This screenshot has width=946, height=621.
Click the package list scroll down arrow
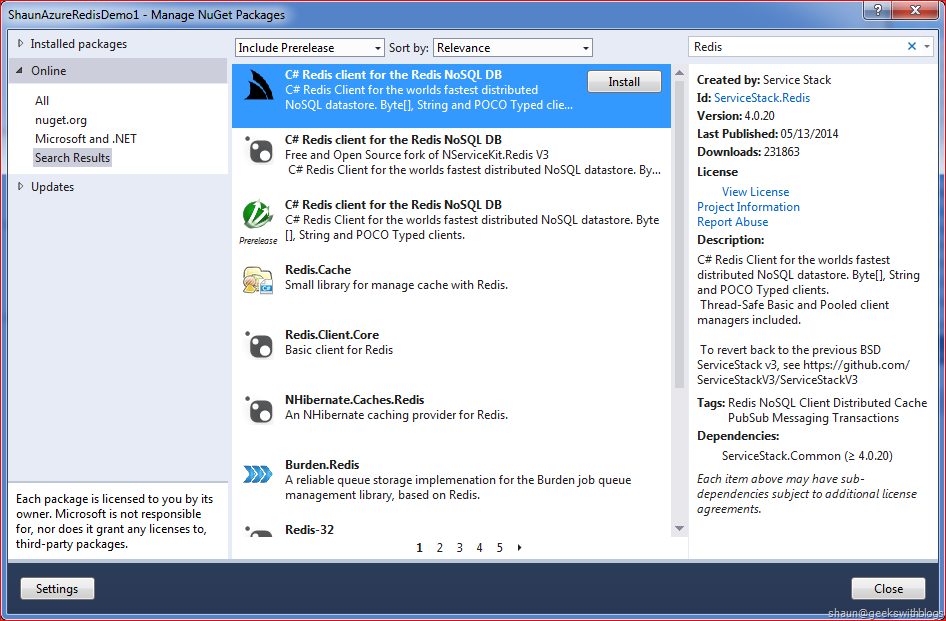click(x=679, y=529)
